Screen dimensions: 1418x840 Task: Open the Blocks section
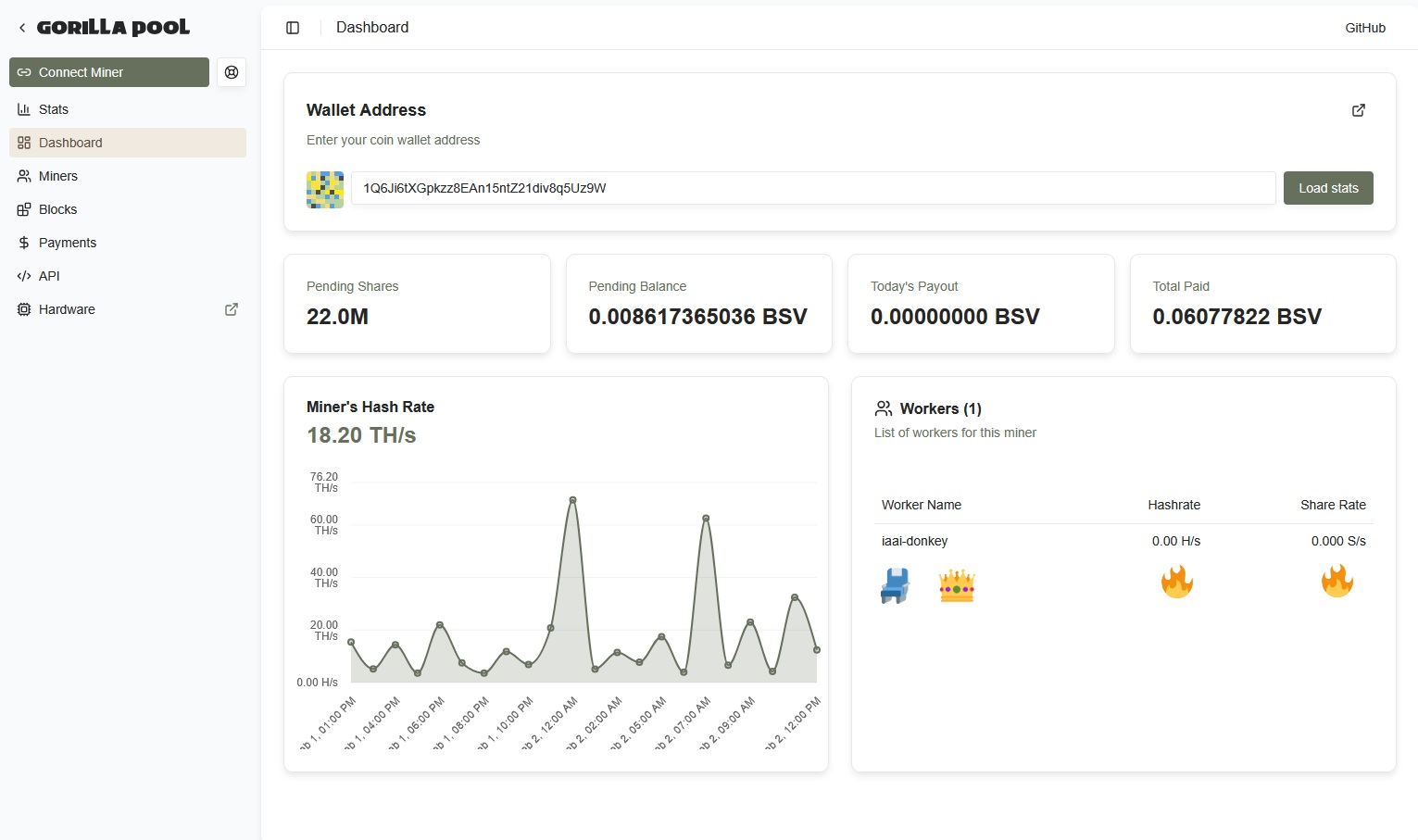tap(128, 209)
